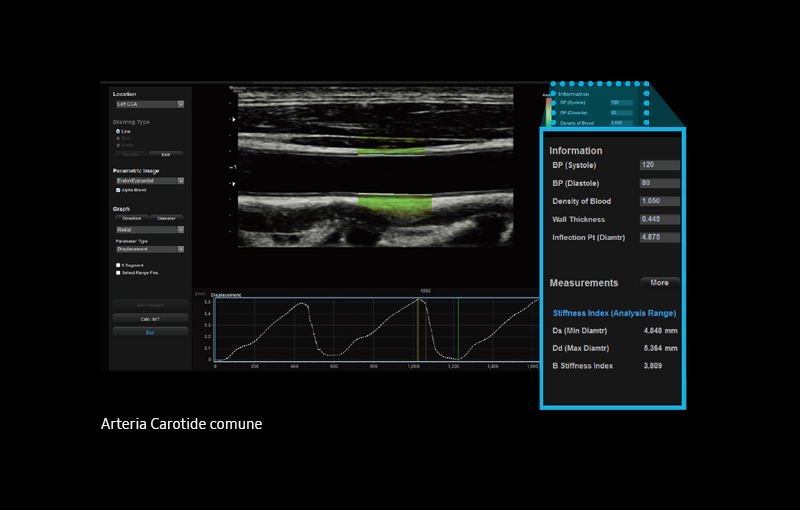Click the Arteria Carotide comune caption
Screen dimensions: 800x510
[x=181, y=424]
